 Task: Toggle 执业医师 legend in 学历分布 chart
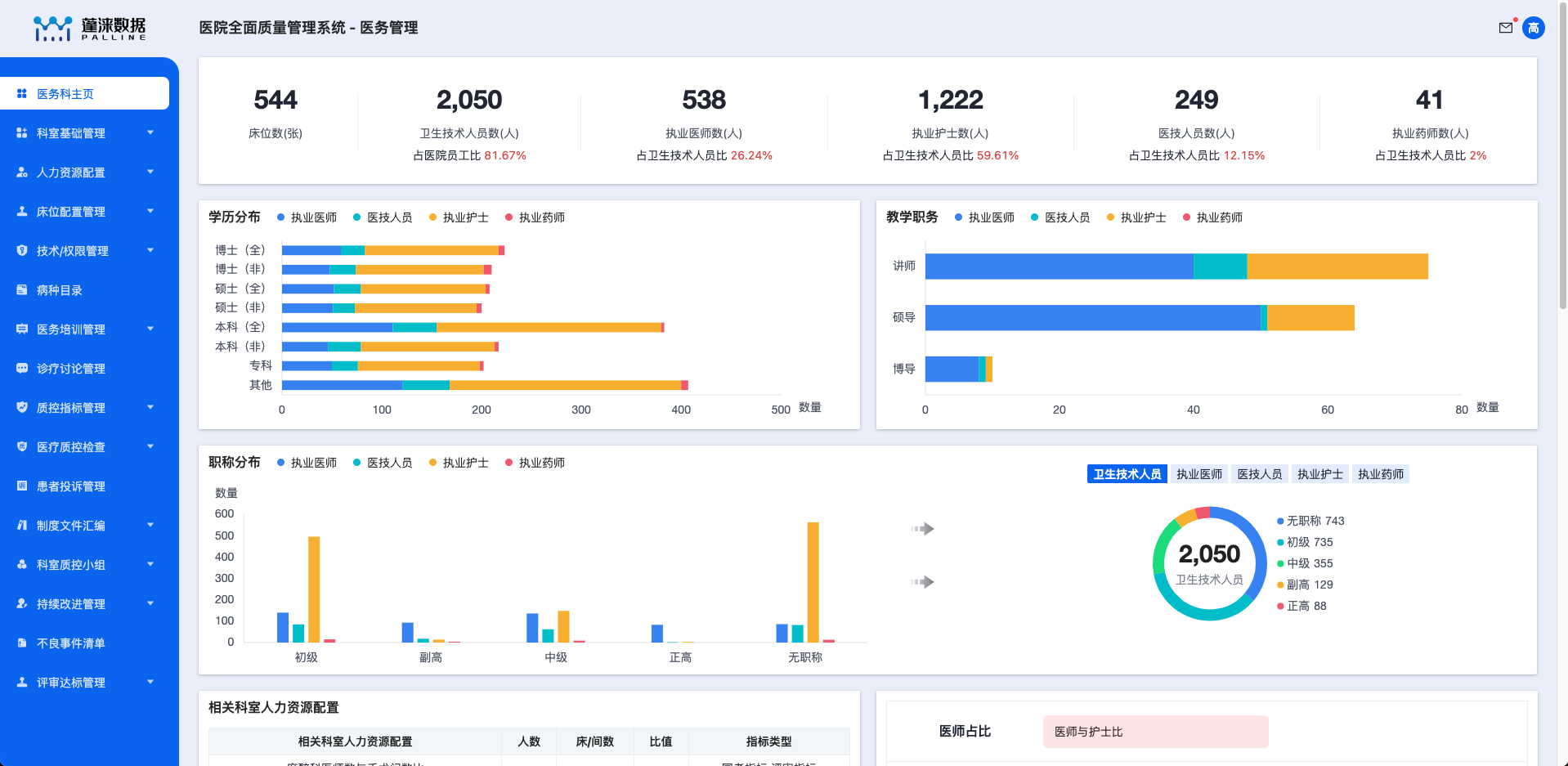tap(307, 217)
